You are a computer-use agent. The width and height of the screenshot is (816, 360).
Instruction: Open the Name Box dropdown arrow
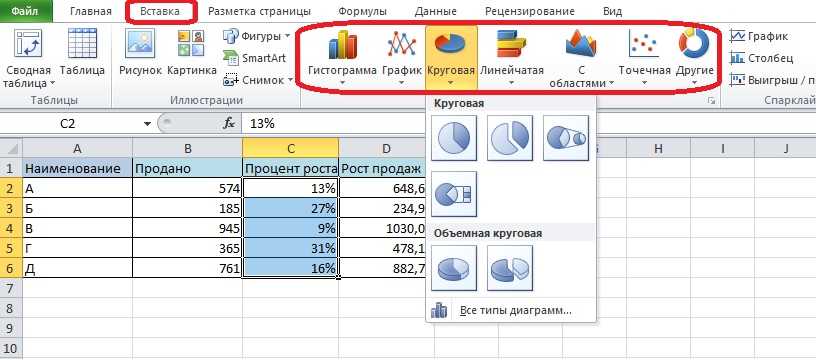click(148, 124)
